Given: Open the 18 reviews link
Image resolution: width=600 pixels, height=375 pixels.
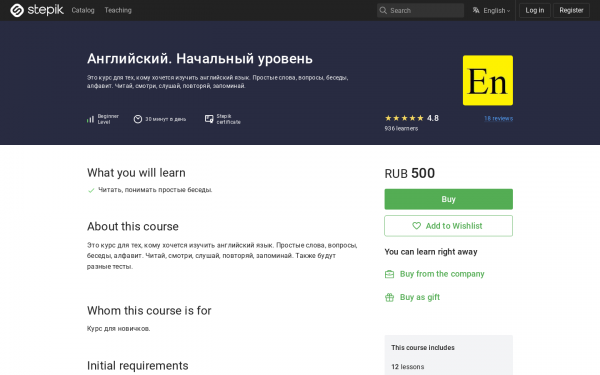Looking at the screenshot, I should (498, 118).
